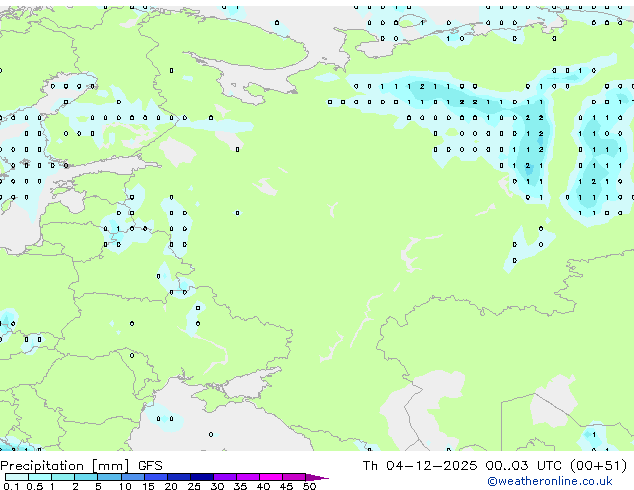Click the 0.5–1 mm legend color box

(x=40, y=477)
